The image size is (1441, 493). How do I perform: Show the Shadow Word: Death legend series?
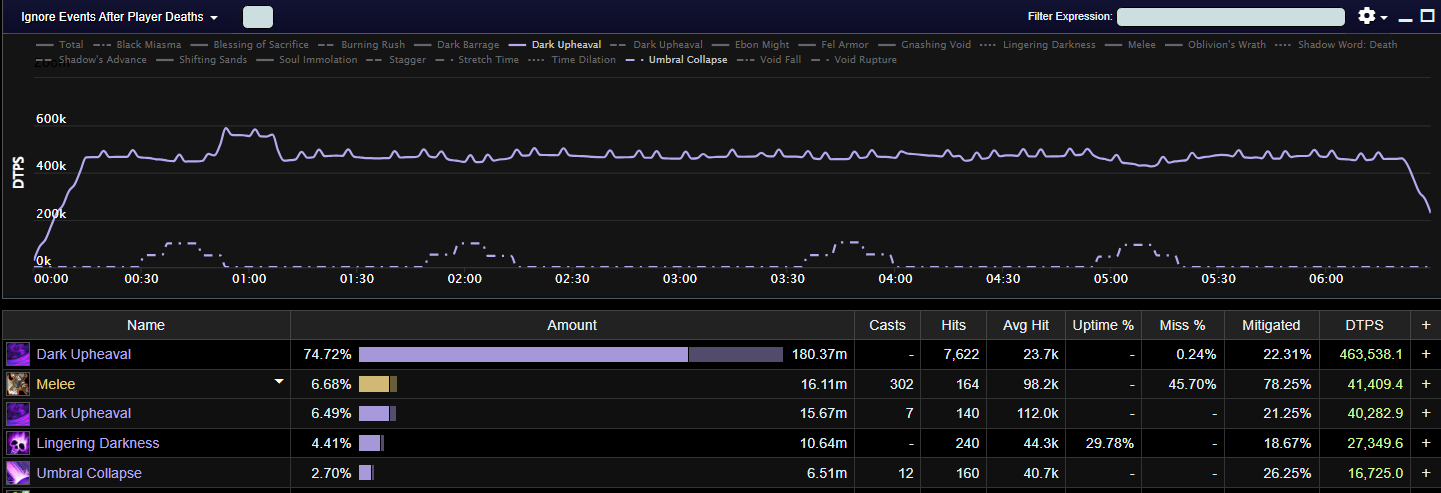click(1336, 45)
